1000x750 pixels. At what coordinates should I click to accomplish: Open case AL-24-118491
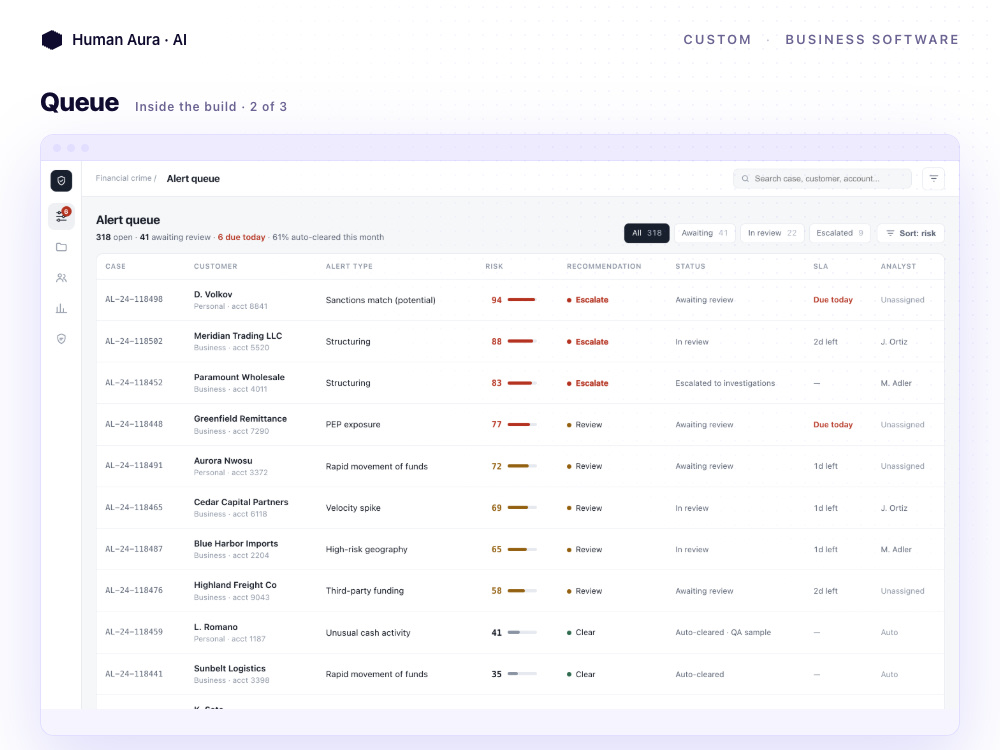(134, 466)
